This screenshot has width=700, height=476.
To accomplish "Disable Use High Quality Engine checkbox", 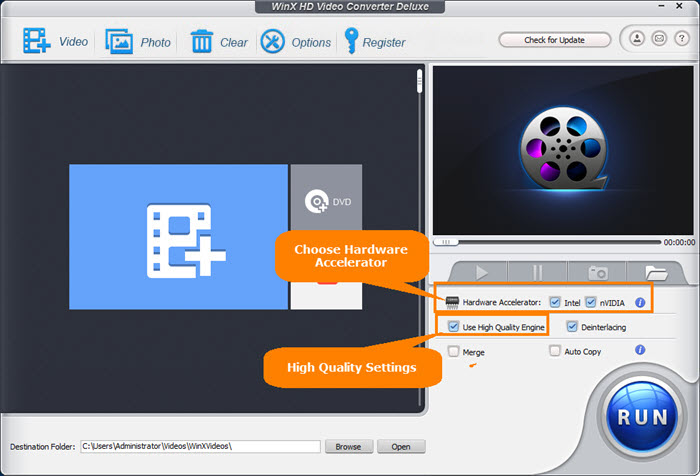I will pos(453,326).
